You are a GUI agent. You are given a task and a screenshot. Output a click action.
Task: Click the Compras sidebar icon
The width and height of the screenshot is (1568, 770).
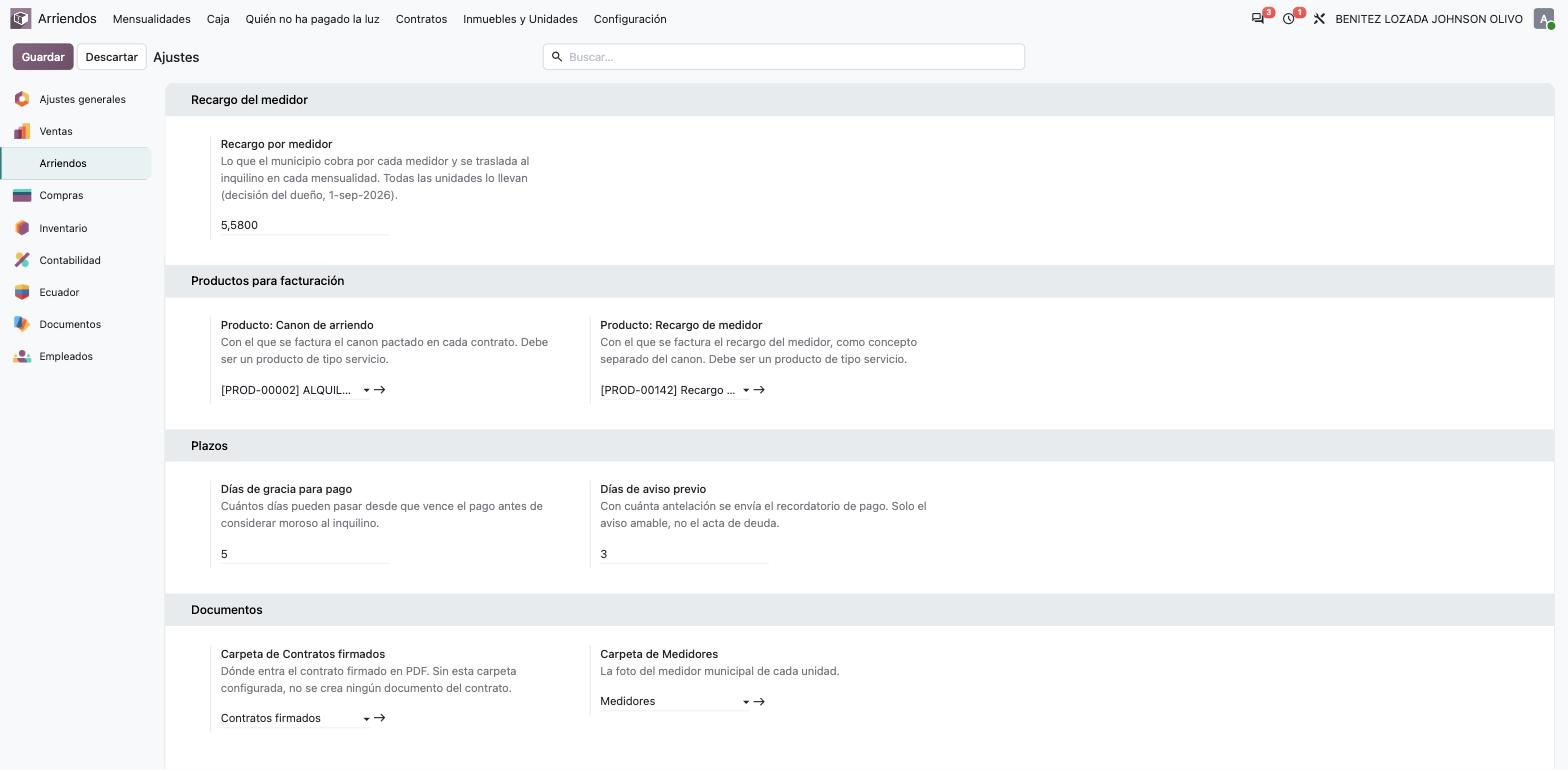(x=22, y=195)
